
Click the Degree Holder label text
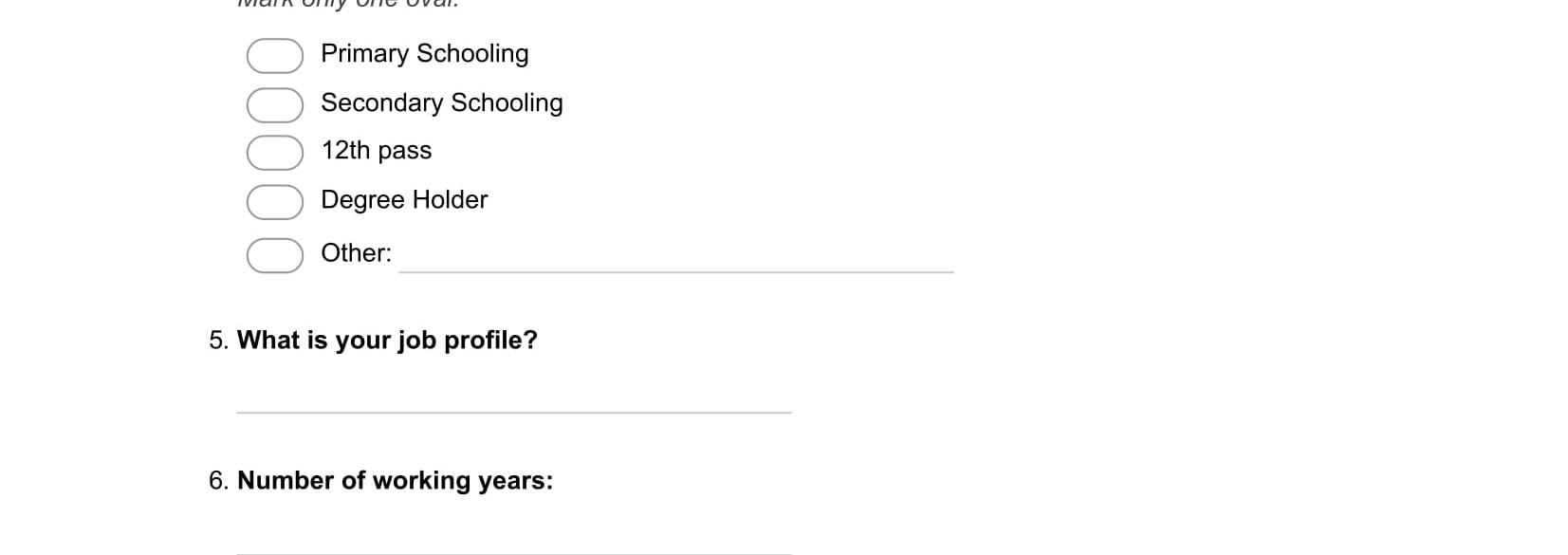[404, 200]
